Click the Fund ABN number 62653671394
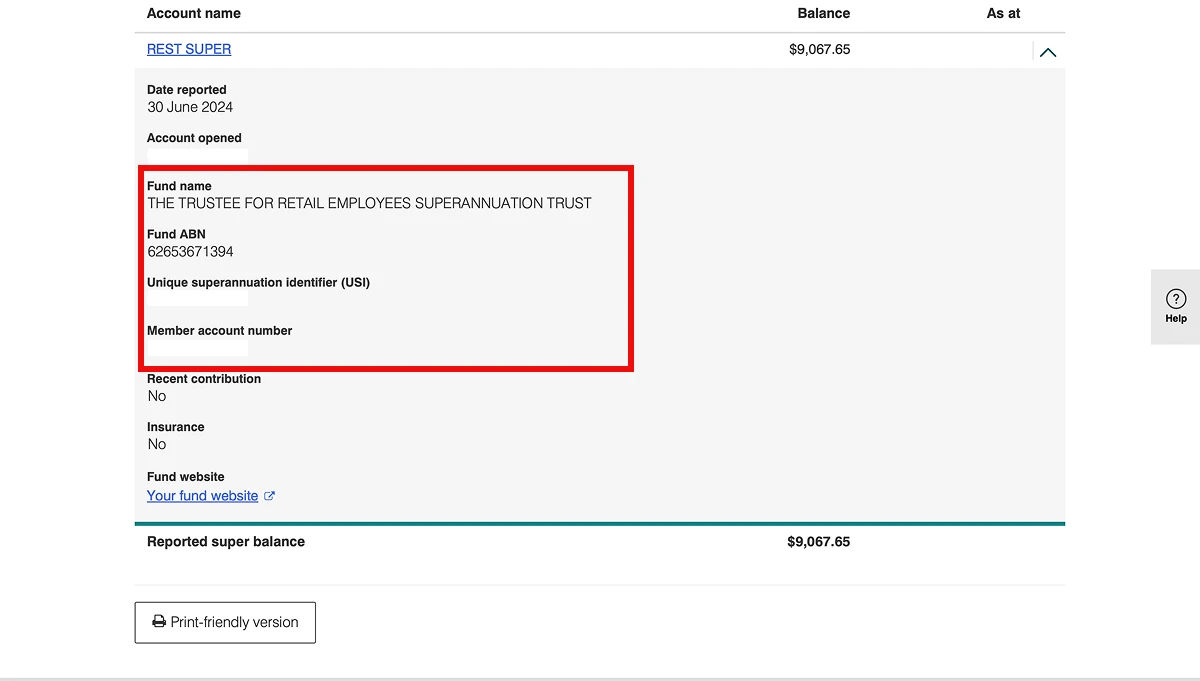 (190, 252)
